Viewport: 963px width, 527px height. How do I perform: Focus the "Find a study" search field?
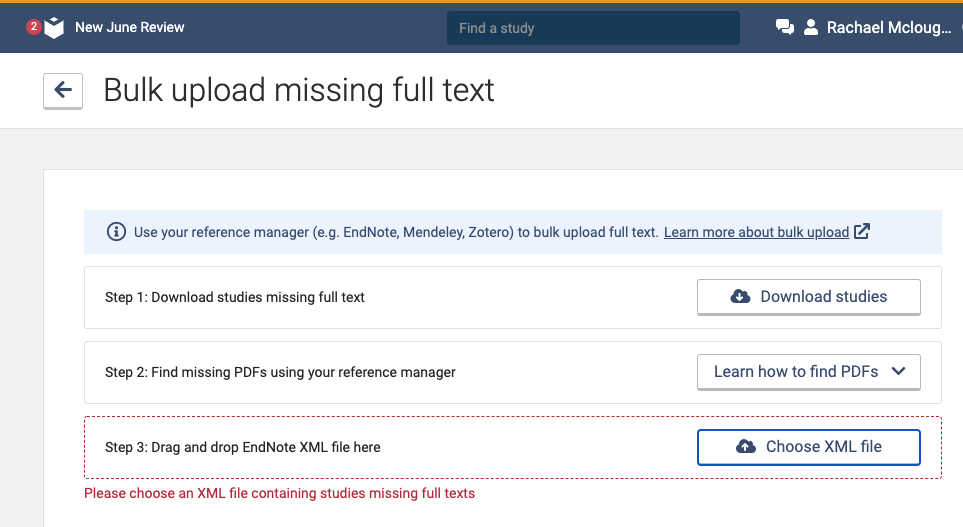point(593,28)
